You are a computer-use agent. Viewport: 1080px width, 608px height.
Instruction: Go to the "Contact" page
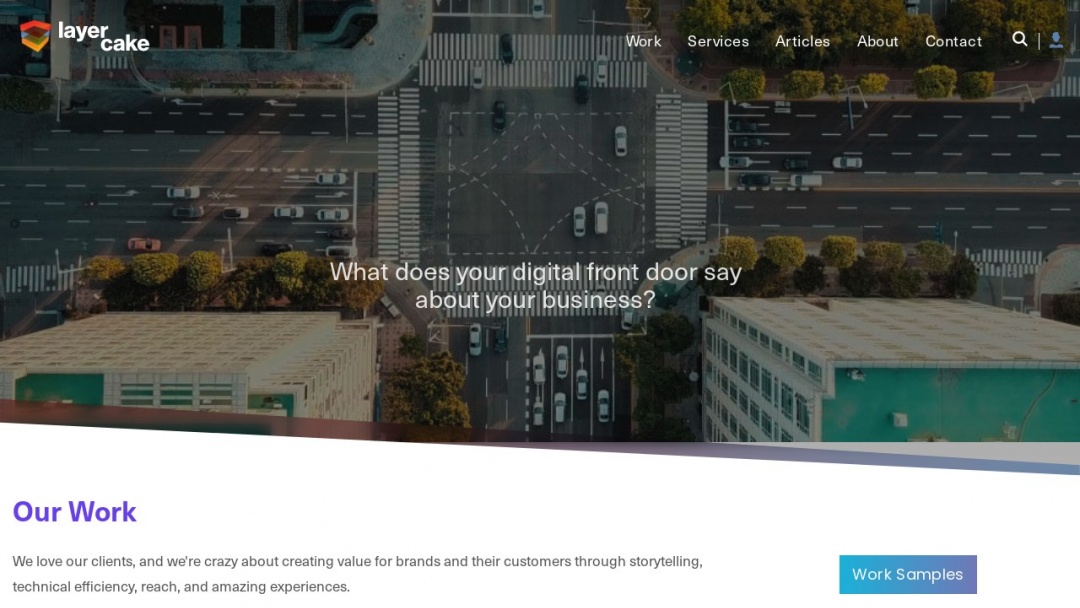953,41
